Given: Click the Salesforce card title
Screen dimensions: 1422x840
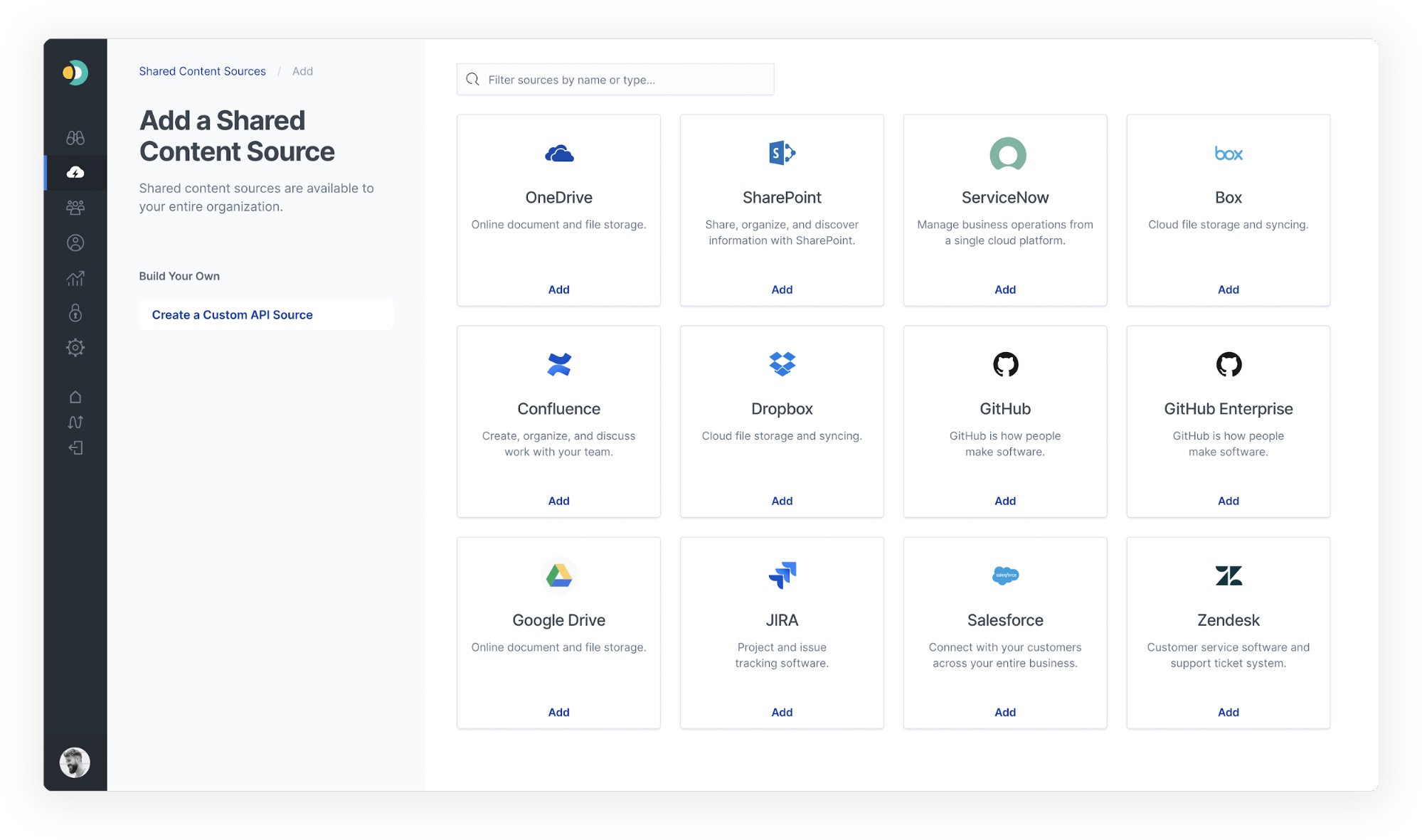Looking at the screenshot, I should tap(1005, 620).
